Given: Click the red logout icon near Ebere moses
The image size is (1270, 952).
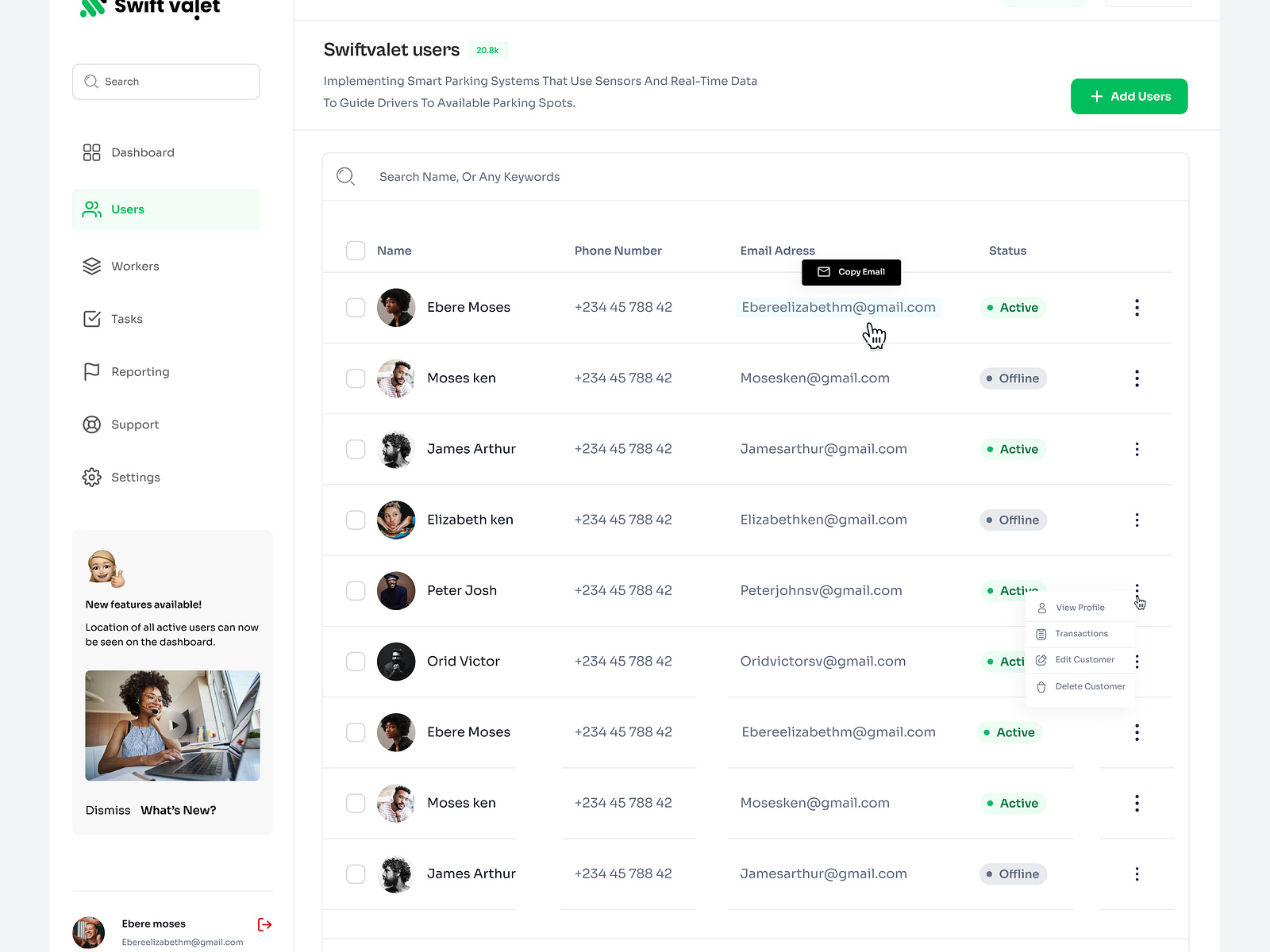Looking at the screenshot, I should click(x=264, y=924).
